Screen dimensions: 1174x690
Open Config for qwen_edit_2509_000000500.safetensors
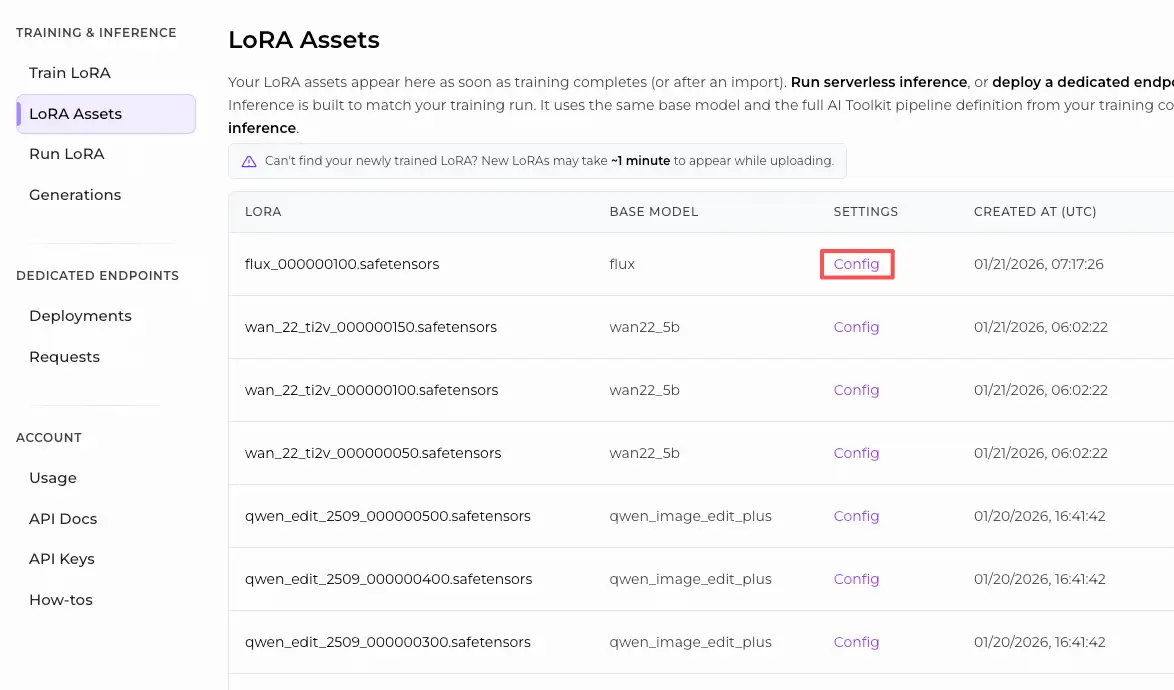click(x=856, y=515)
